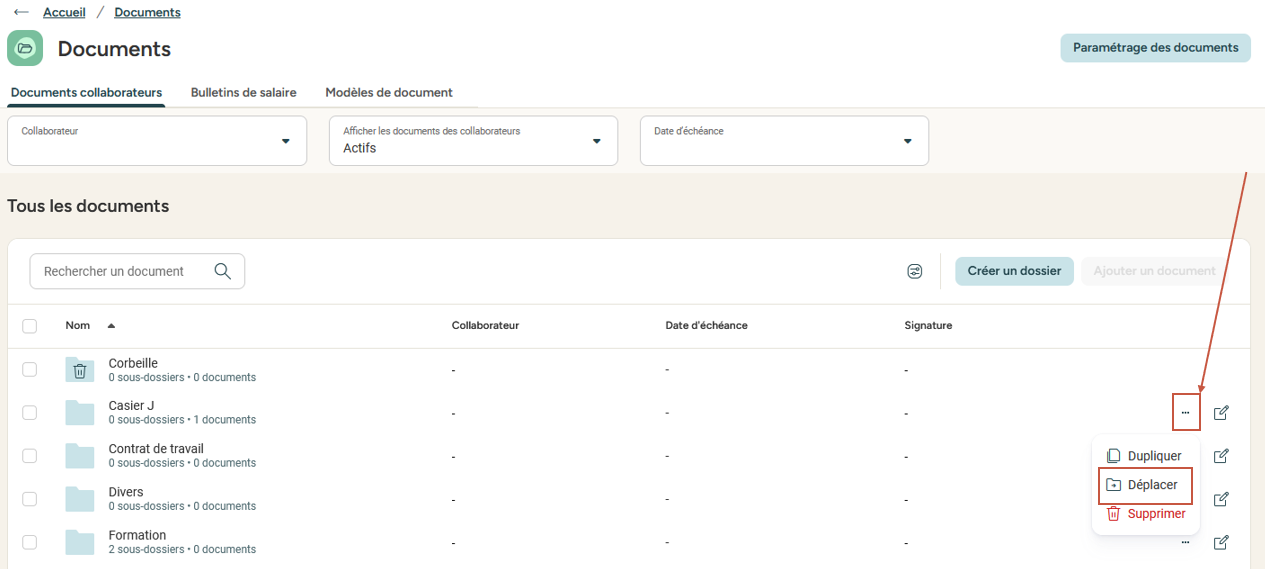Open the Corbeille trash folder icon

coord(80,370)
